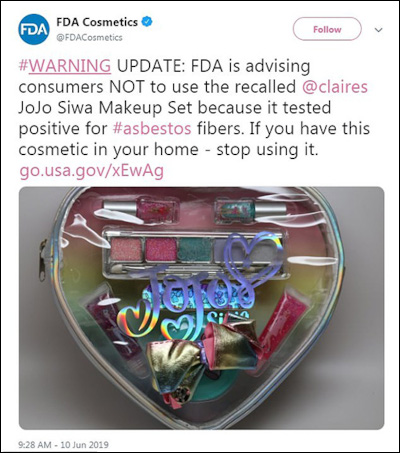The width and height of the screenshot is (400, 453).
Task: Click the zipper pull on heart-shaped bag
Action: [42, 258]
